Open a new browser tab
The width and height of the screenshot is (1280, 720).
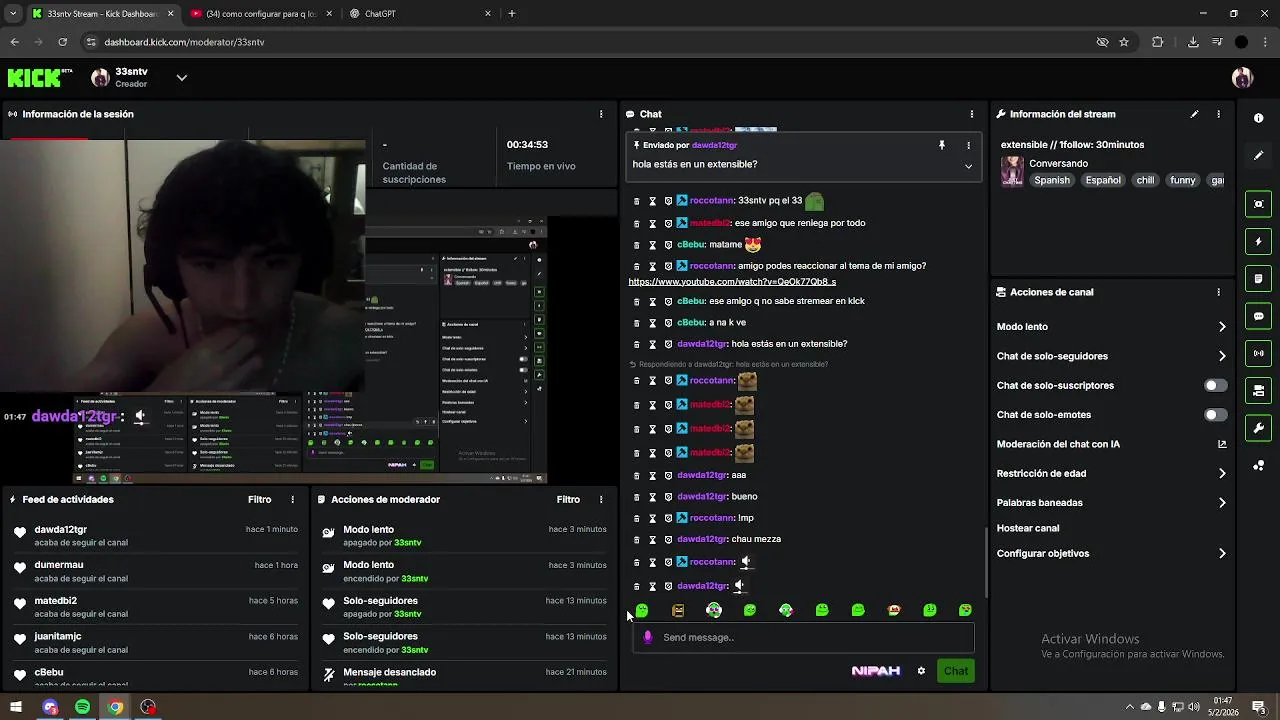pyautogui.click(x=511, y=14)
